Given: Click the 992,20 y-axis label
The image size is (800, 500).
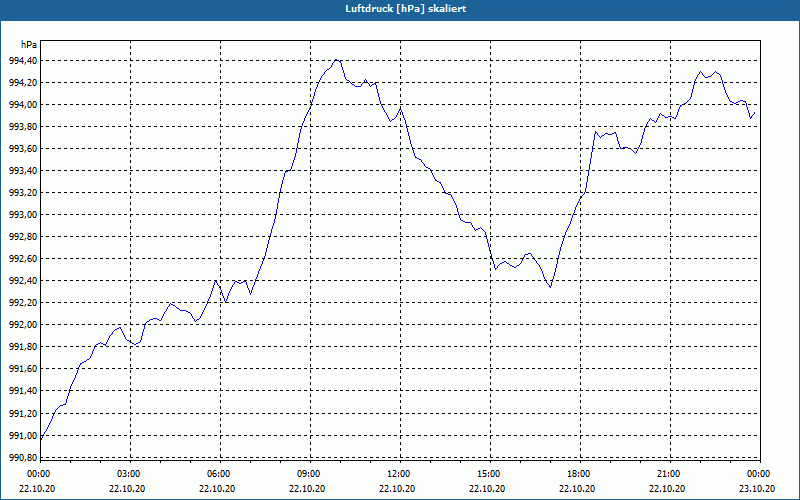Looking at the screenshot, I should (x=23, y=303).
